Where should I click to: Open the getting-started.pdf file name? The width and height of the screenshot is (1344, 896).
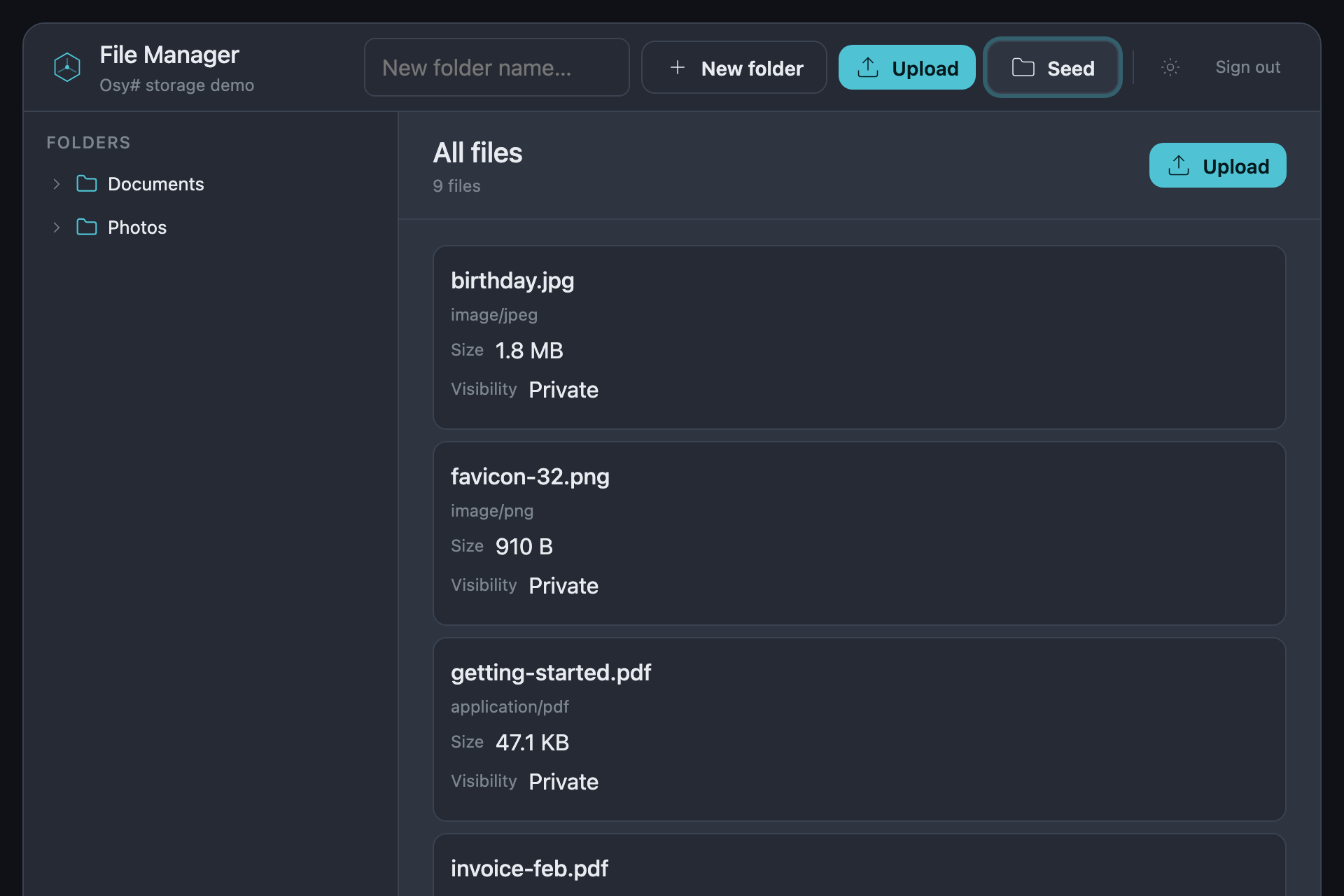[x=551, y=673]
